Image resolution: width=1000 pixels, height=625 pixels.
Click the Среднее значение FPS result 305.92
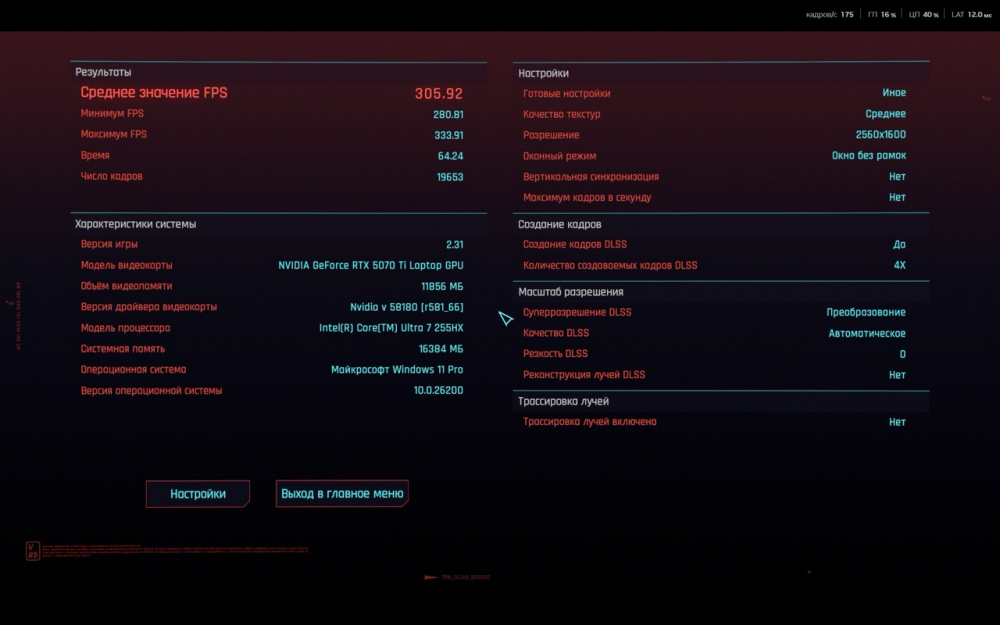(x=438, y=93)
